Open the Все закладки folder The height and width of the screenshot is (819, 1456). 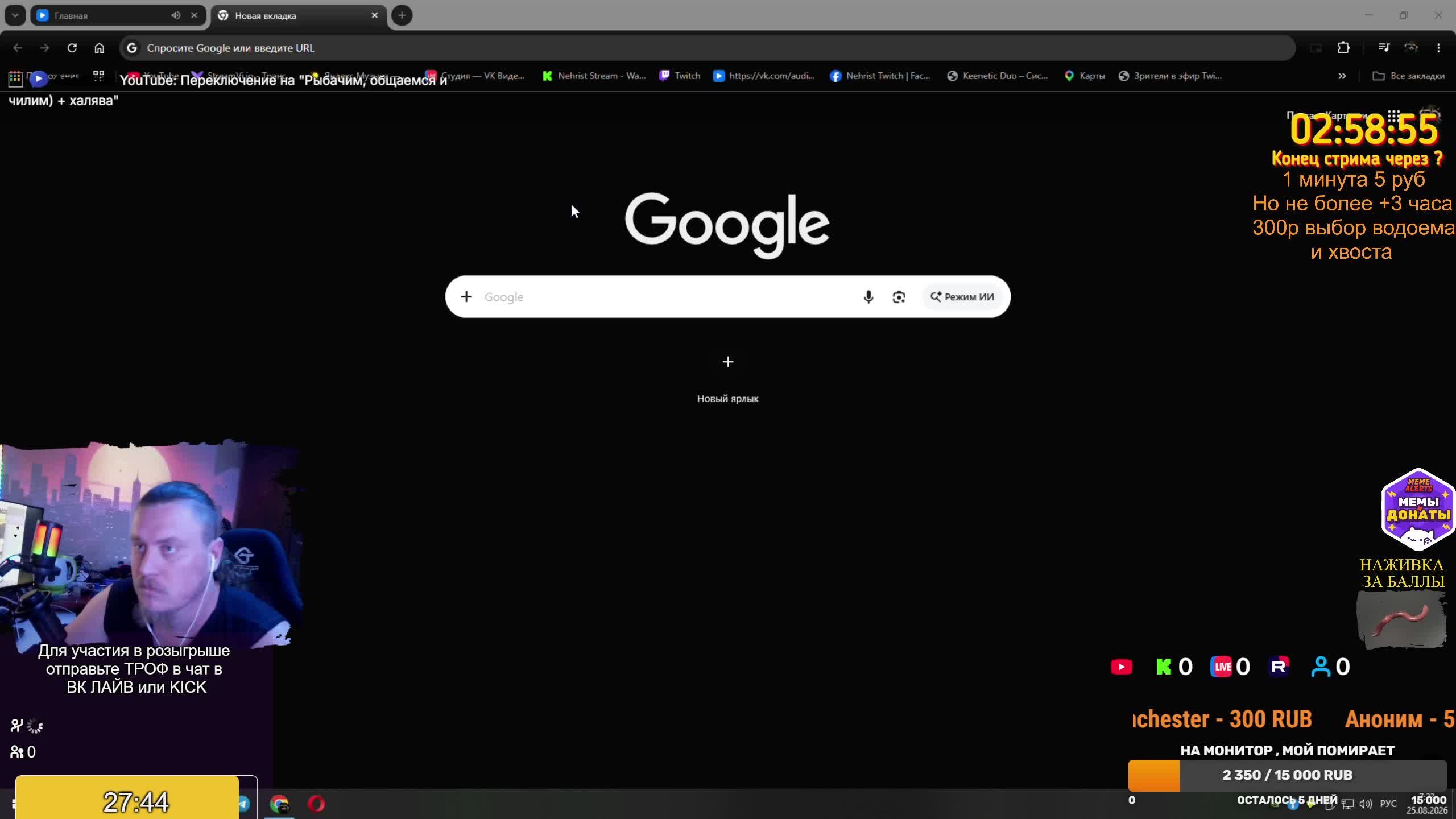click(1409, 76)
